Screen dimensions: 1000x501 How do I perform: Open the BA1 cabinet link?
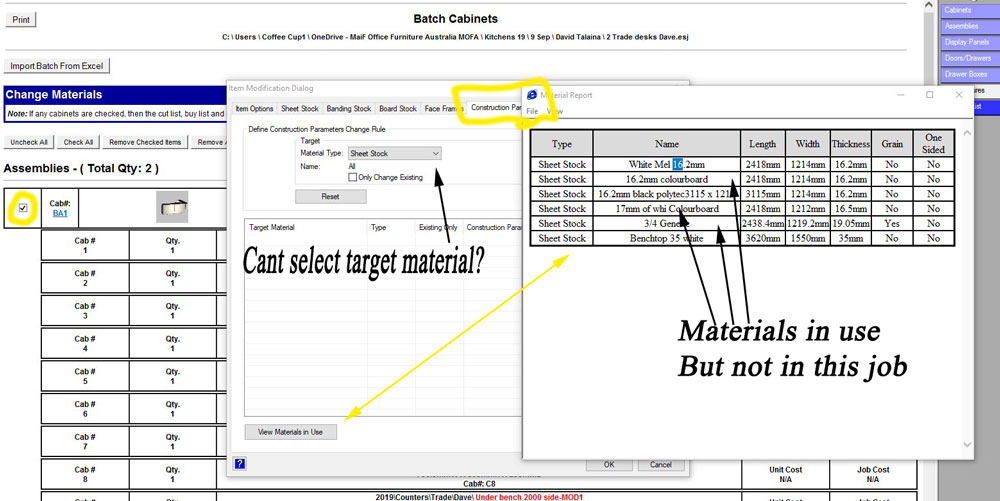click(60, 213)
